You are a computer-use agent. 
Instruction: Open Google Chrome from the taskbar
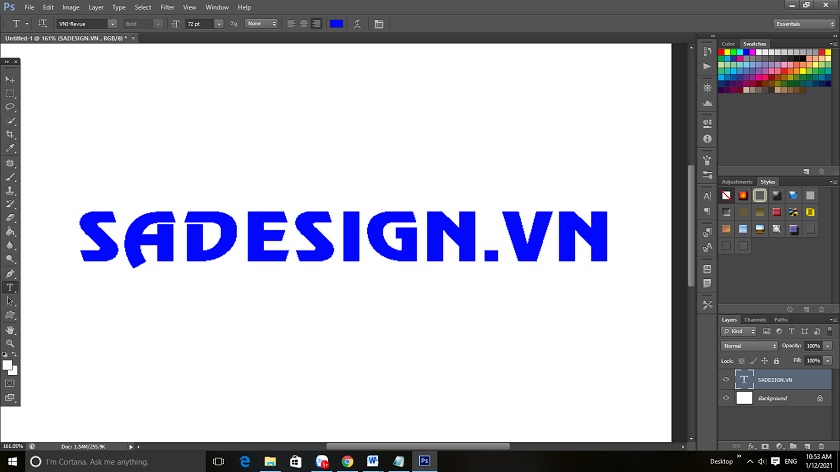(x=347, y=461)
